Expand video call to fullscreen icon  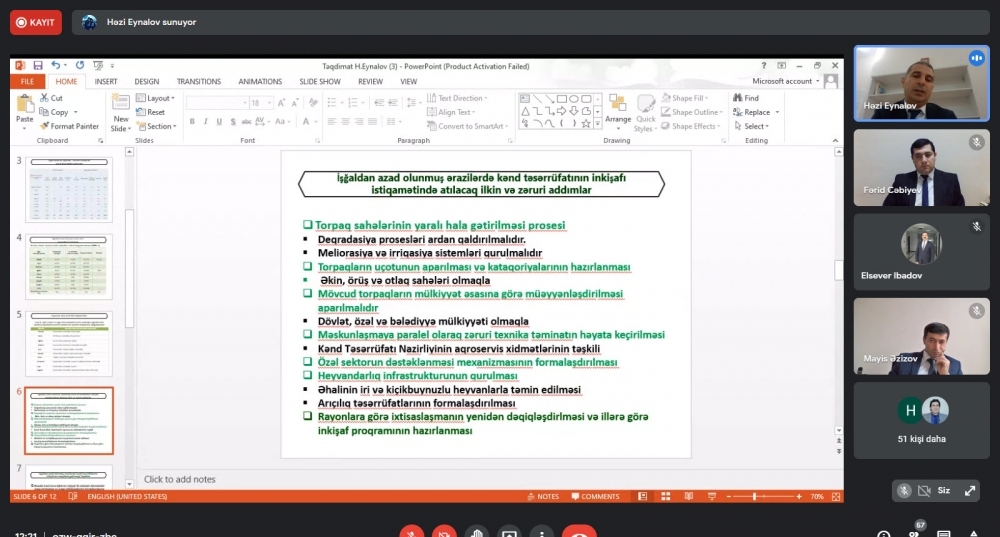(969, 490)
